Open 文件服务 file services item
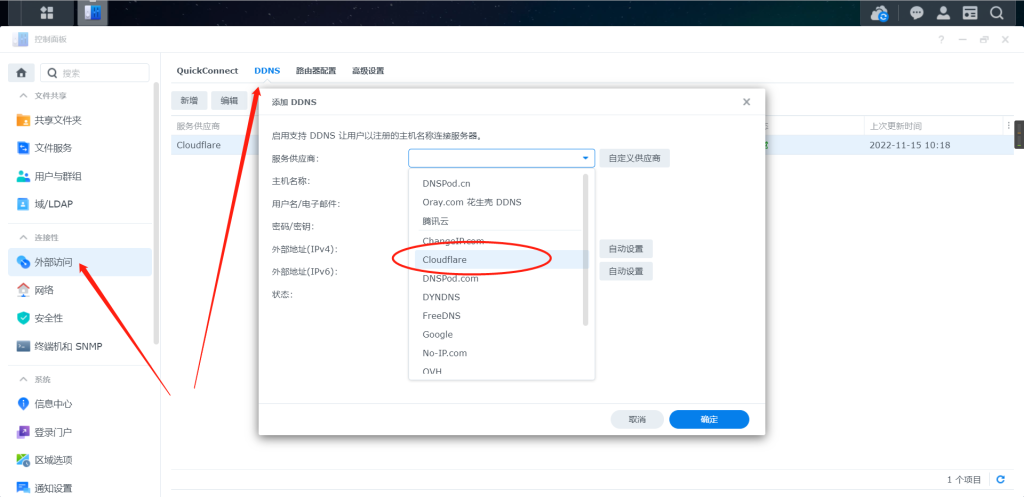Viewport: 1024px width, 497px height. [x=80, y=148]
